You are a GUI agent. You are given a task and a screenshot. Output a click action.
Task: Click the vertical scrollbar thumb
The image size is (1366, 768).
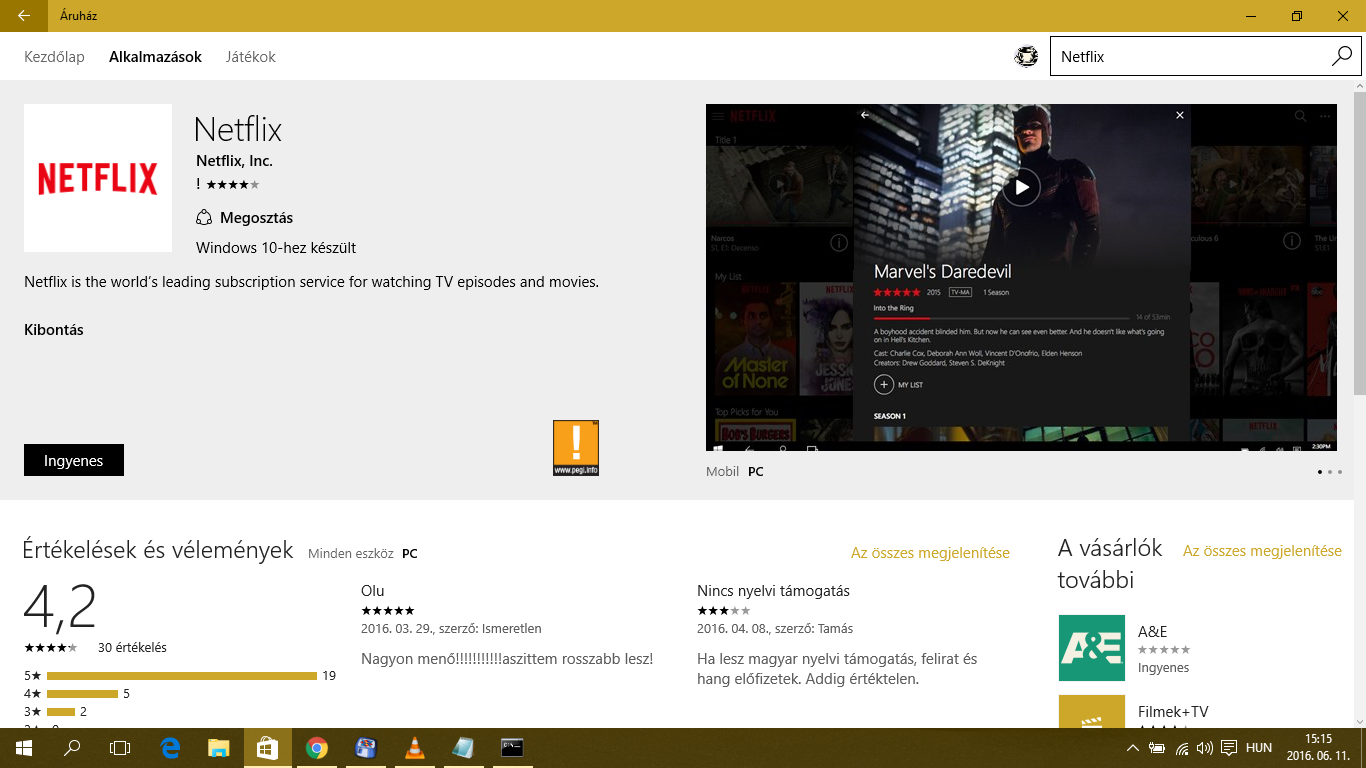click(x=1360, y=245)
